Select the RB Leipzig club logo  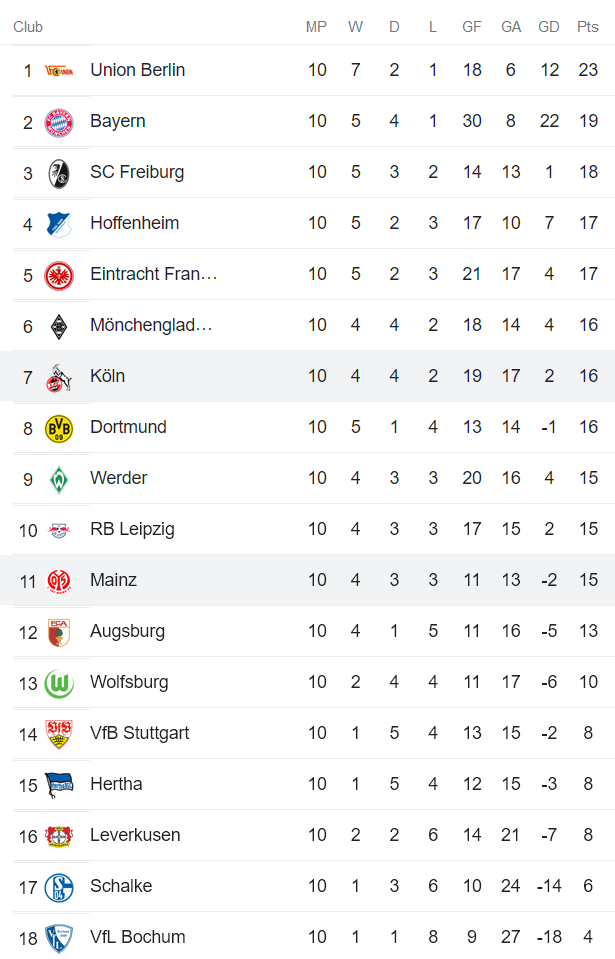coord(58,529)
